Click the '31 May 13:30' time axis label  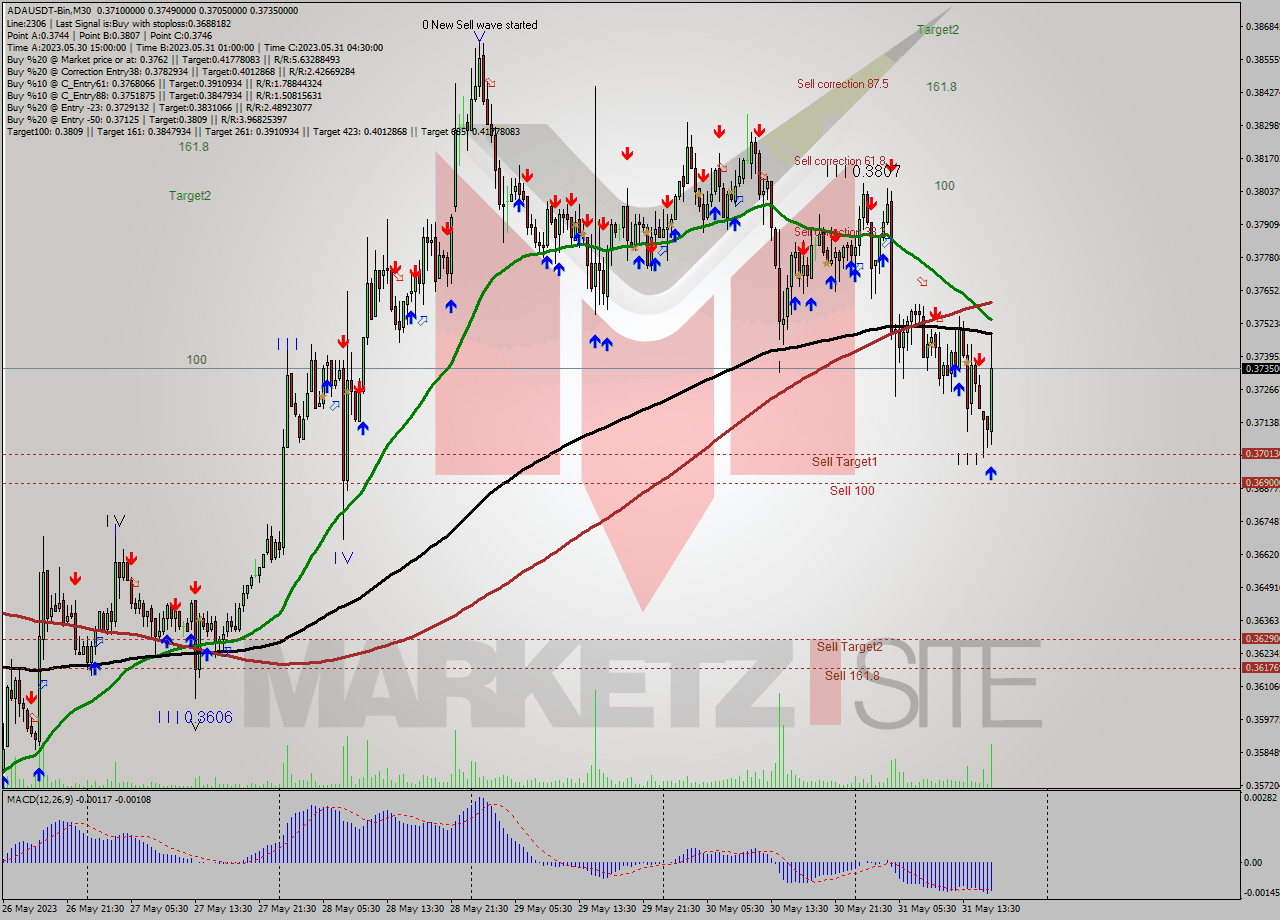(991, 909)
